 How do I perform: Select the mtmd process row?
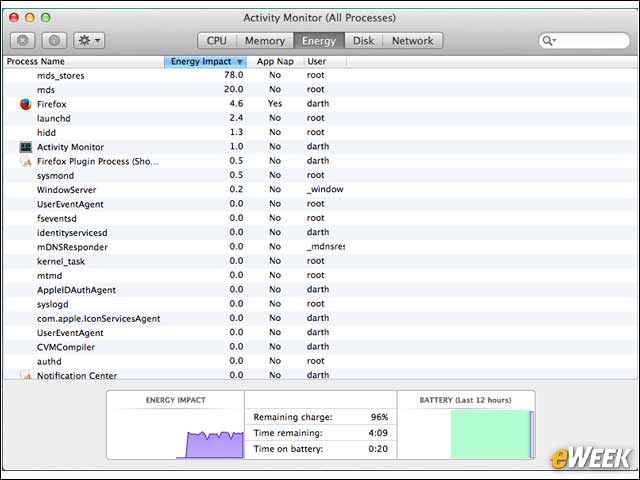320,276
